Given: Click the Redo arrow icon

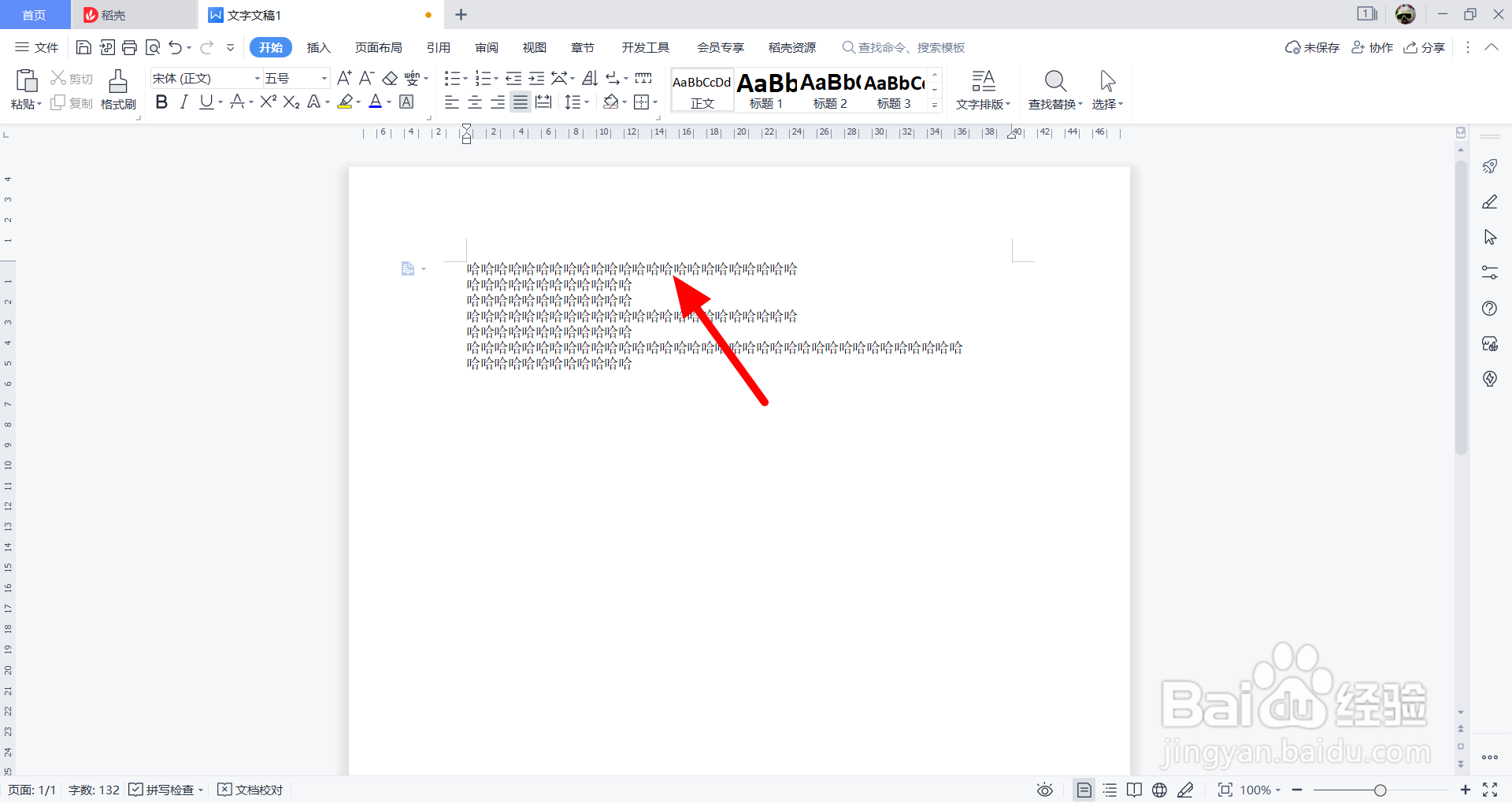Looking at the screenshot, I should pyautogui.click(x=206, y=47).
